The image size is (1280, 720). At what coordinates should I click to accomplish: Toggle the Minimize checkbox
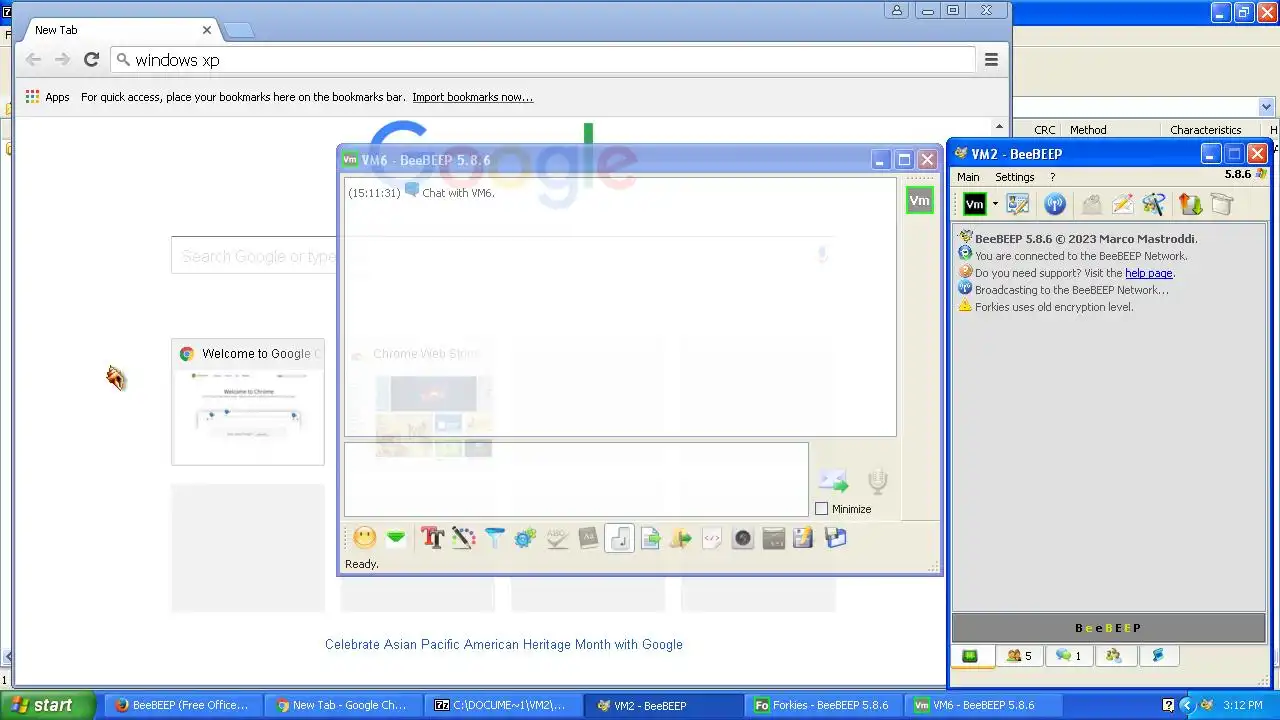pos(822,509)
